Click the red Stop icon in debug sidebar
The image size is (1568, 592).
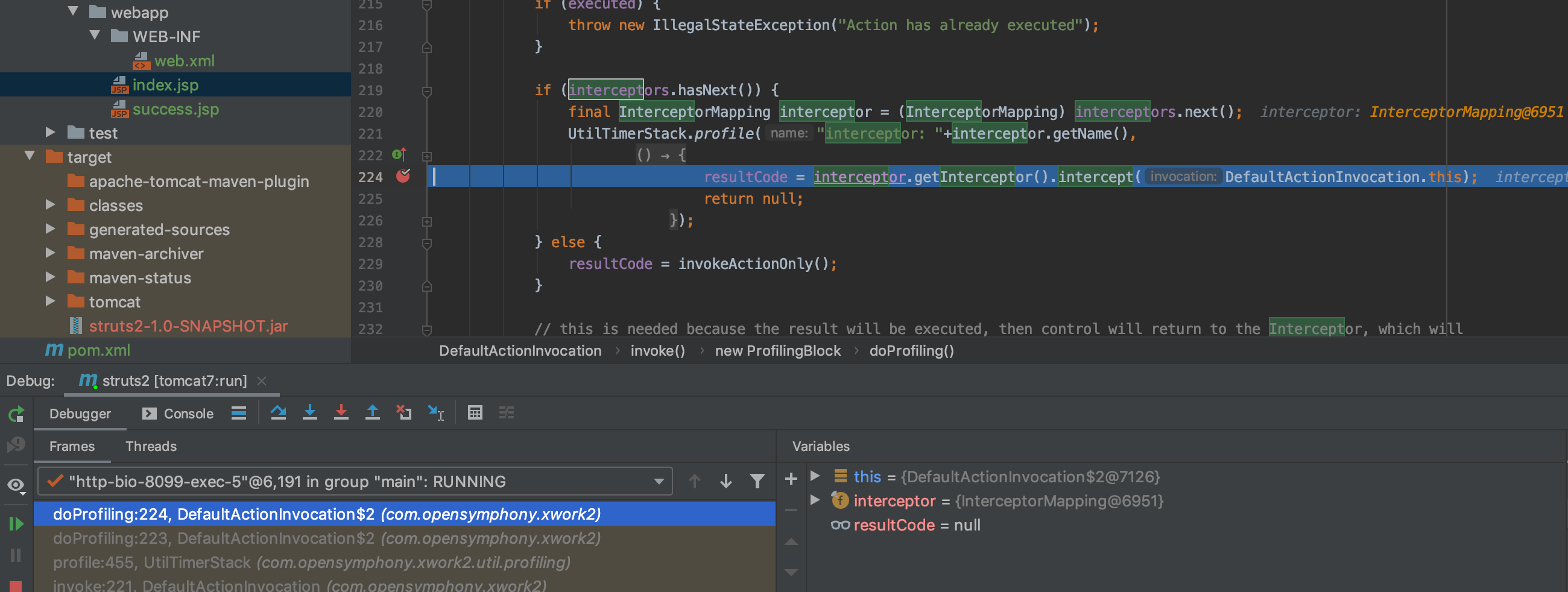(16, 587)
